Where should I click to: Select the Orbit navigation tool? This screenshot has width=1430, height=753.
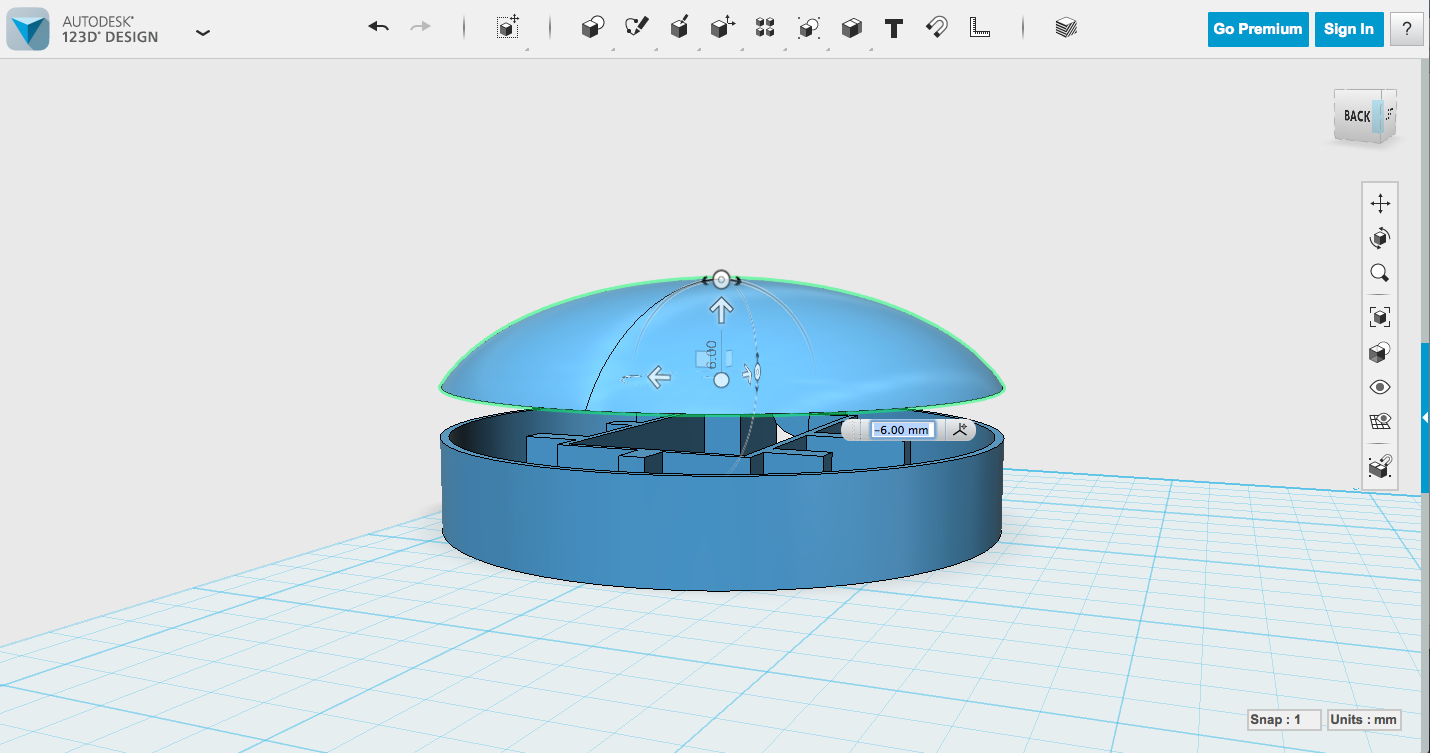[x=1379, y=238]
